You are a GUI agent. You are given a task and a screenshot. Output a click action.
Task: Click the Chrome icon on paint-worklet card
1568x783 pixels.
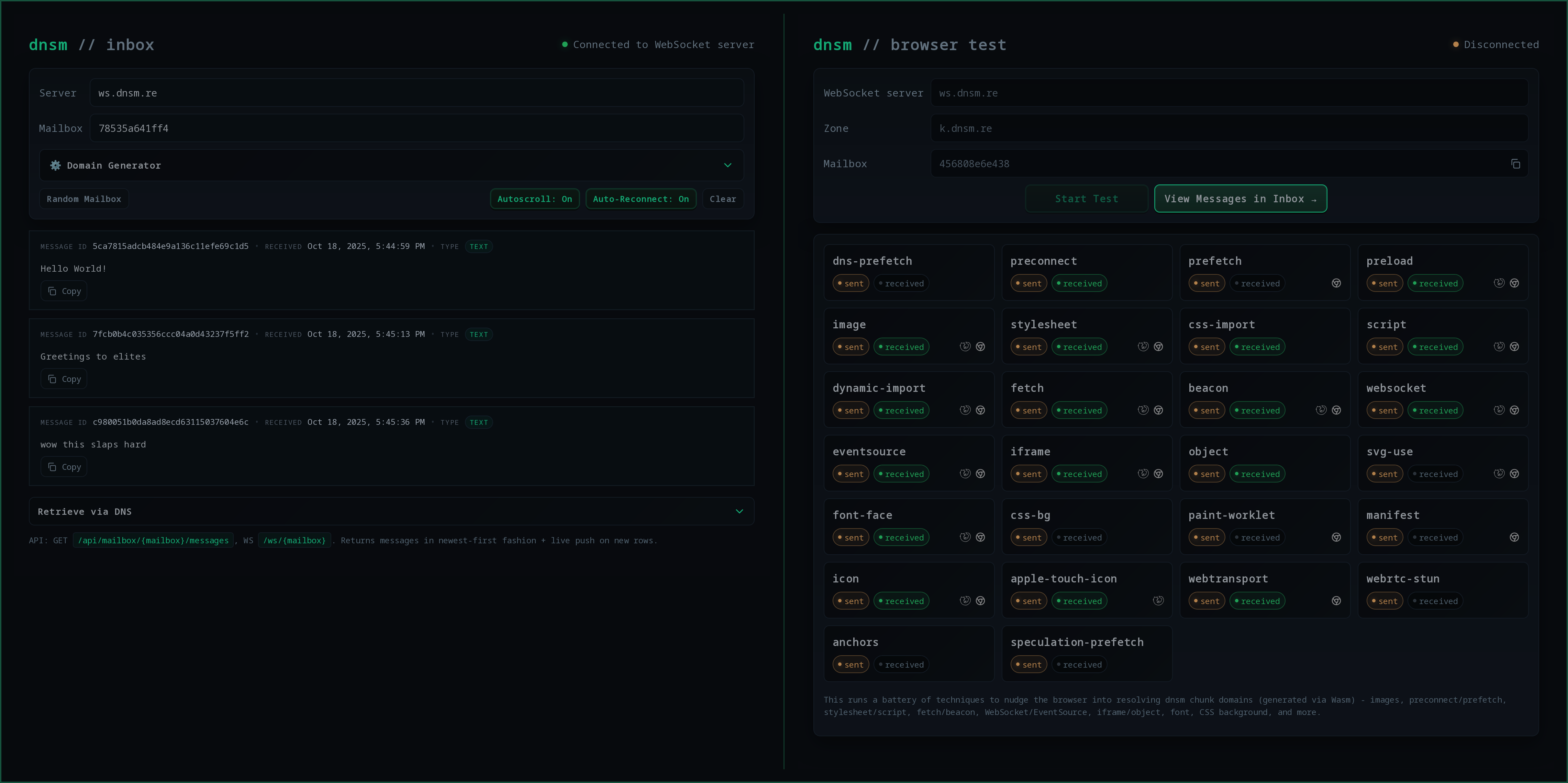(x=1336, y=537)
